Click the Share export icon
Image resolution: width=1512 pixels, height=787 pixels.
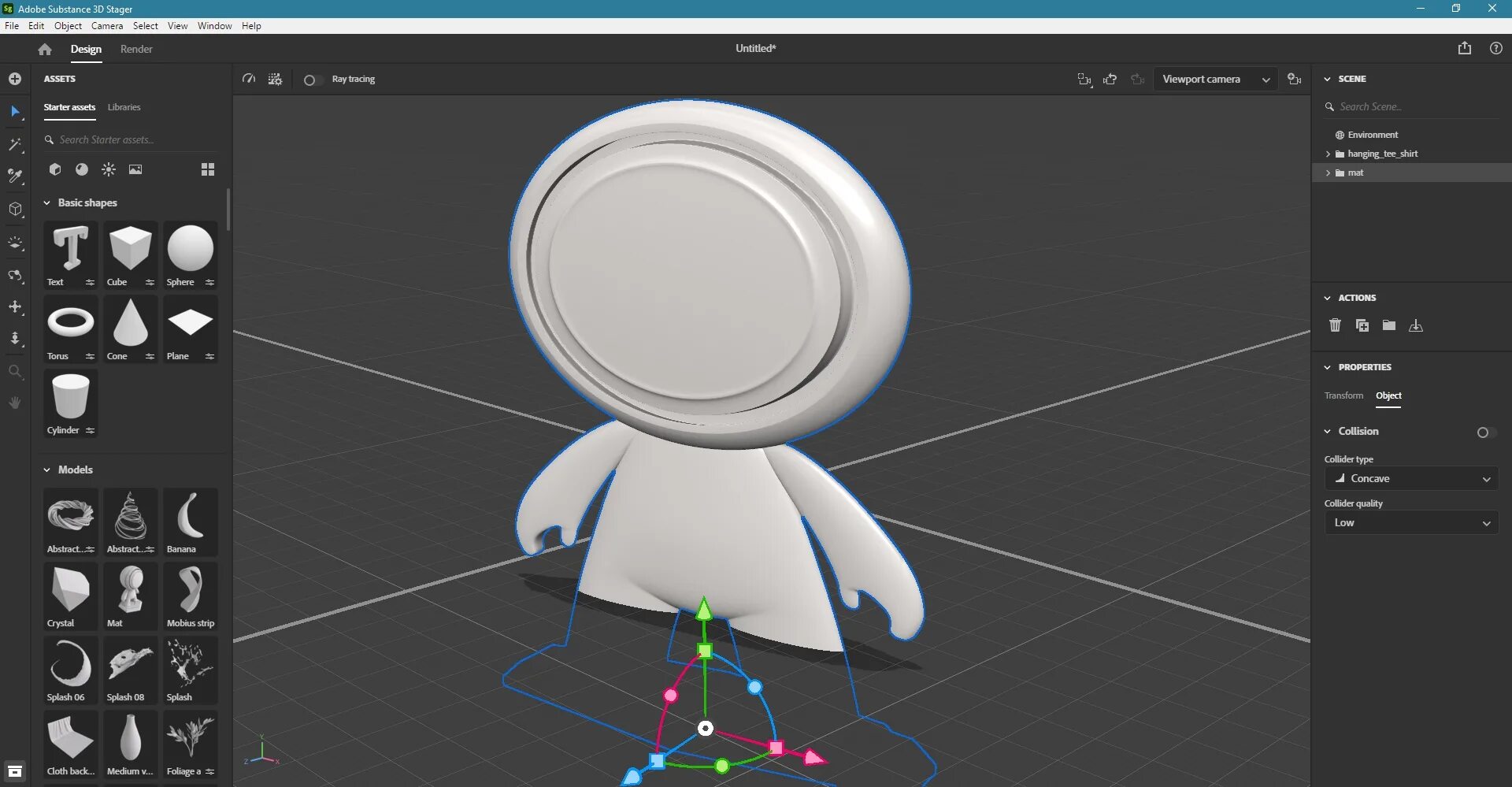click(1464, 48)
